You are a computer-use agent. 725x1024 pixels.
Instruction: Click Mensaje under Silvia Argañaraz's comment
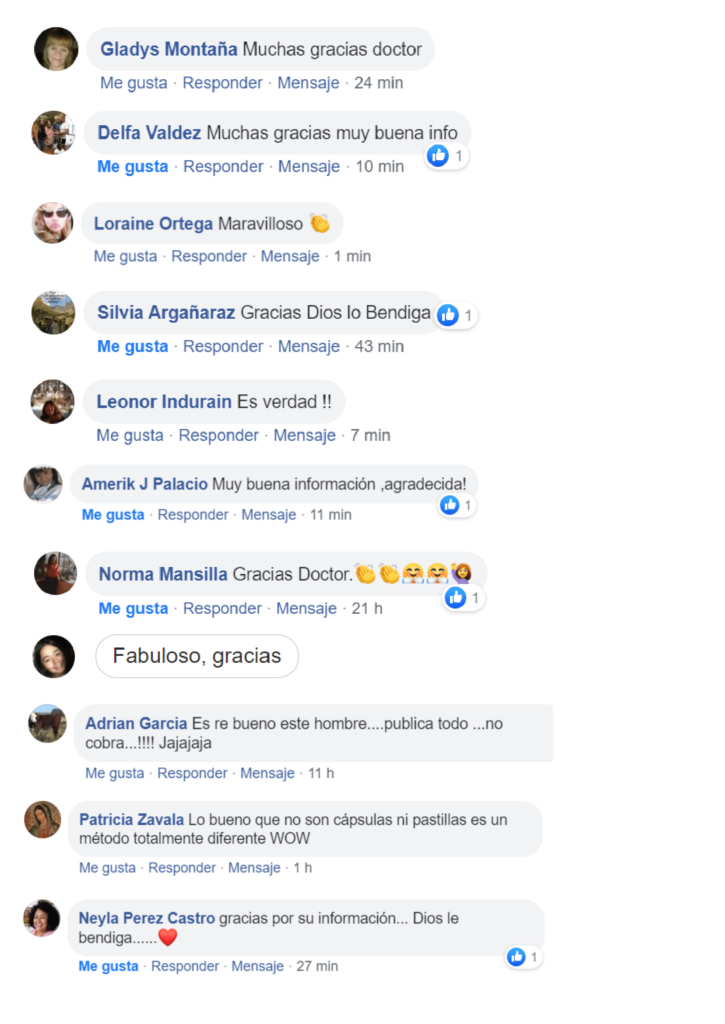tap(309, 346)
